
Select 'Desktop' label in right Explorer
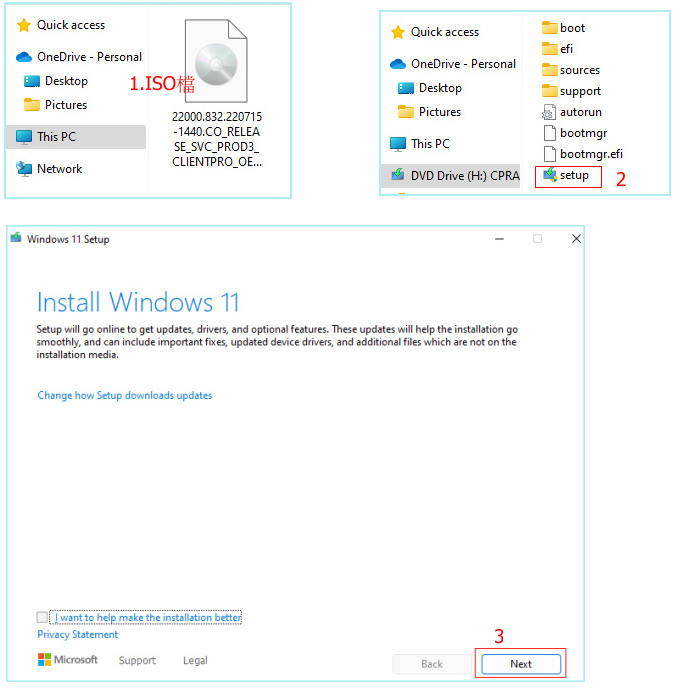point(441,88)
